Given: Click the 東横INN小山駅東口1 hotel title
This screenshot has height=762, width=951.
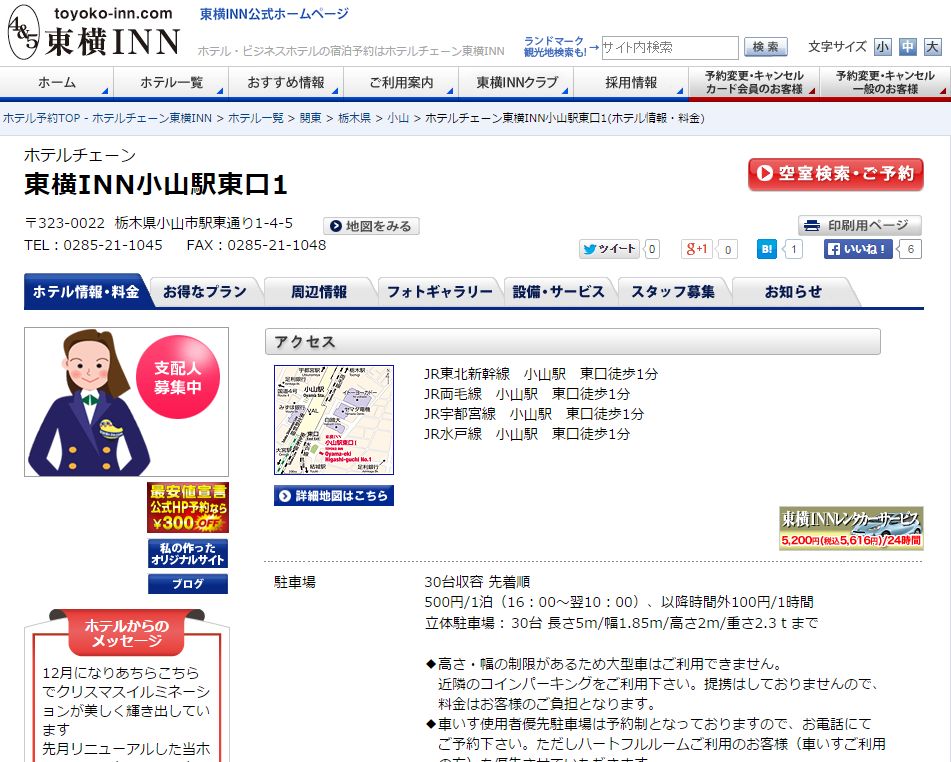Looking at the screenshot, I should [x=155, y=184].
